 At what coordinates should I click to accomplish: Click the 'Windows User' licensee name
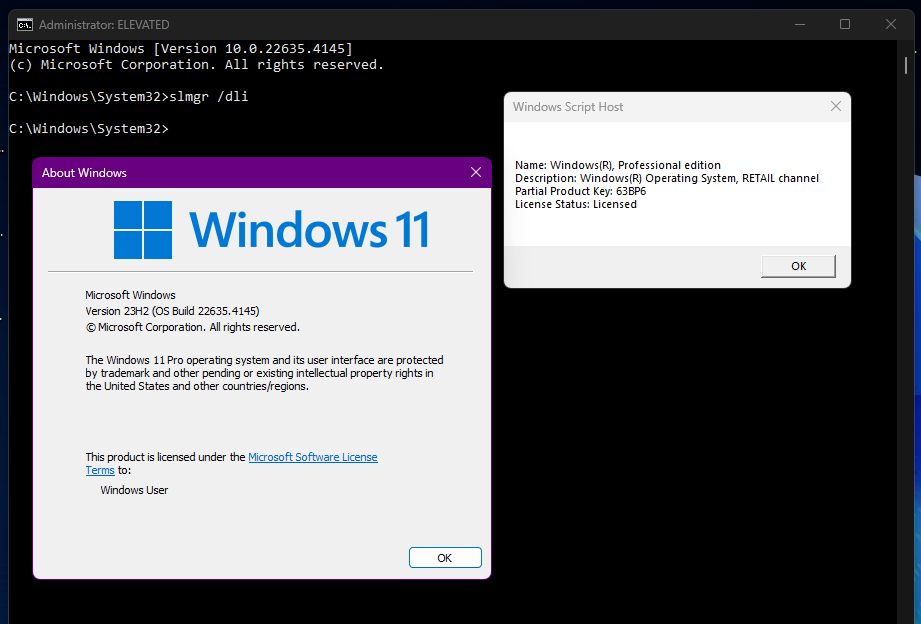tap(134, 491)
